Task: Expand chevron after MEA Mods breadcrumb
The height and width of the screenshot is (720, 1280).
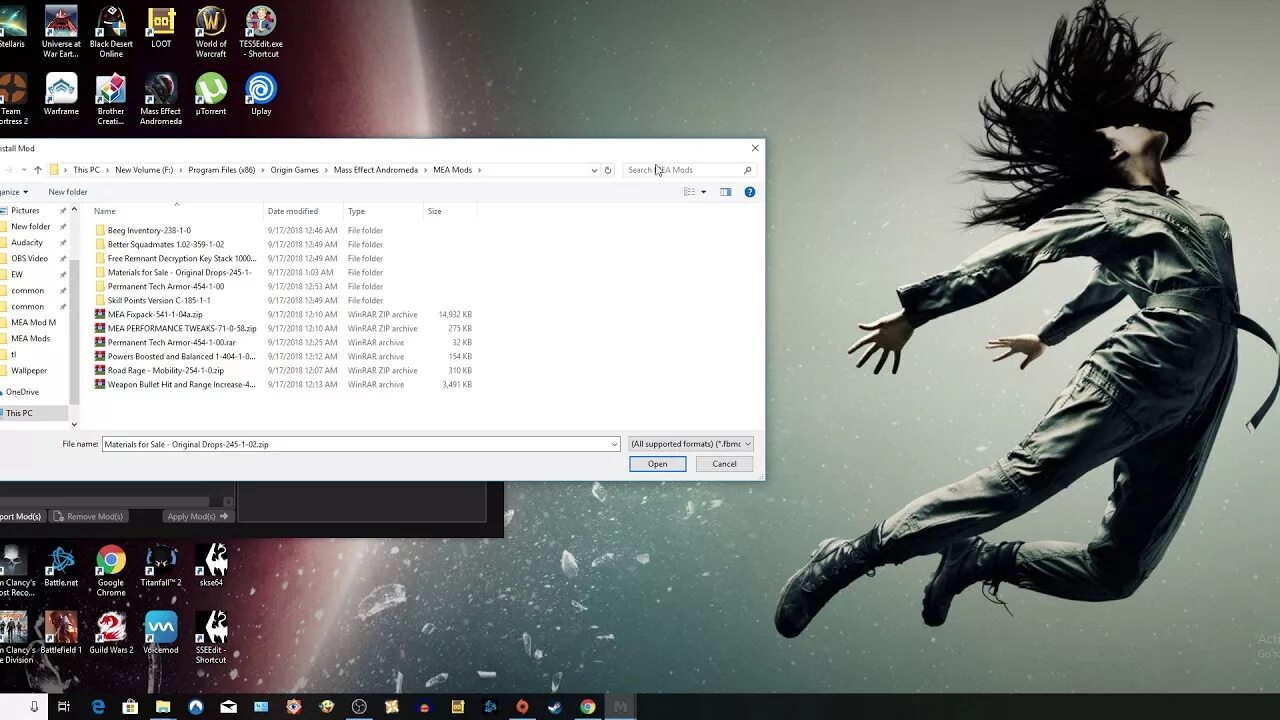Action: tap(479, 170)
